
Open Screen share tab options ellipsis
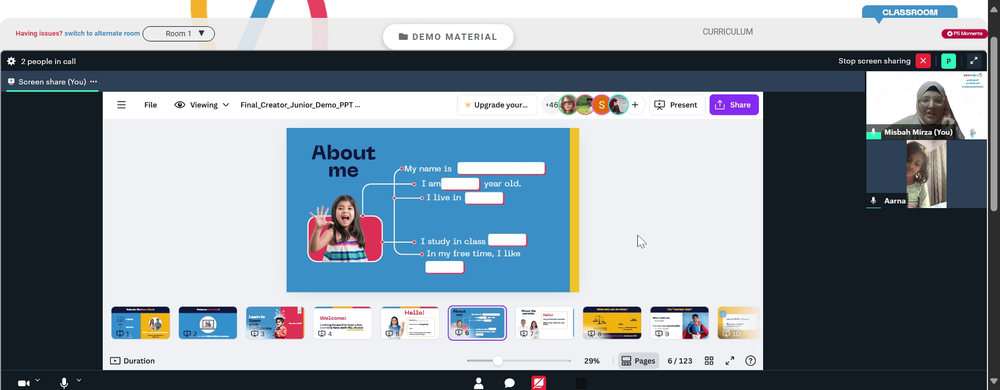click(94, 82)
